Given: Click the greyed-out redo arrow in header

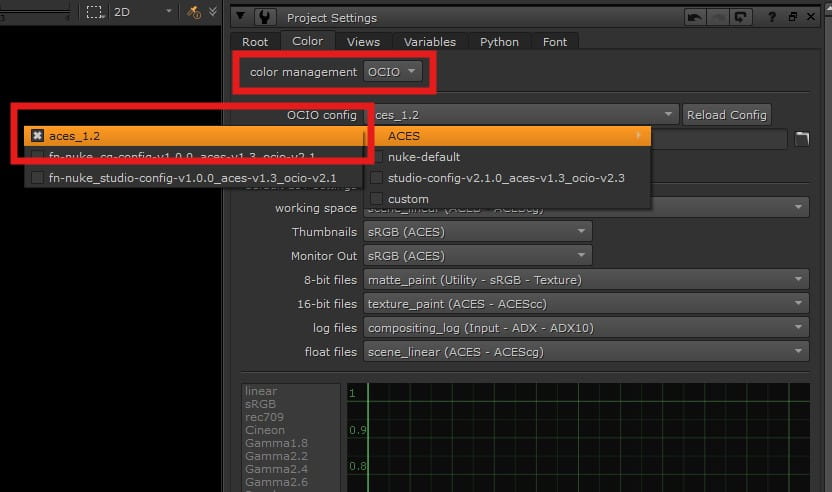Looking at the screenshot, I should pos(718,18).
